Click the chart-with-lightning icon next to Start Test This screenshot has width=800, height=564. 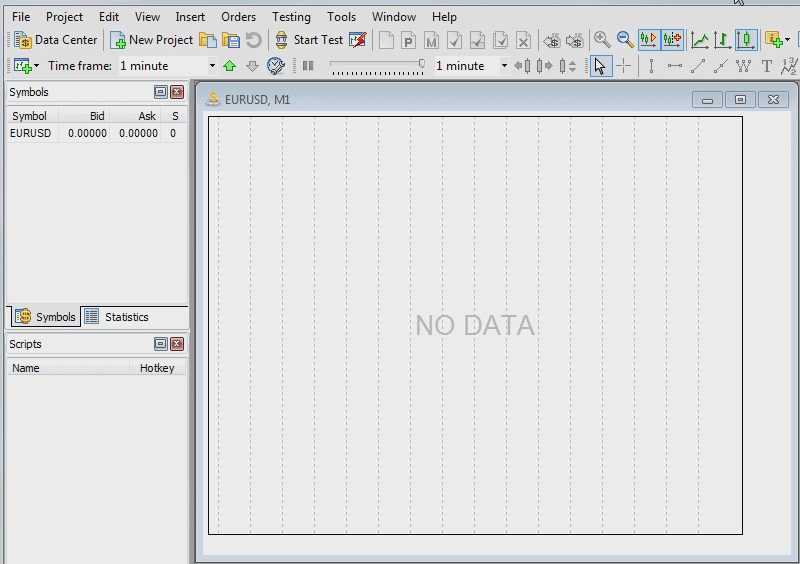358,40
